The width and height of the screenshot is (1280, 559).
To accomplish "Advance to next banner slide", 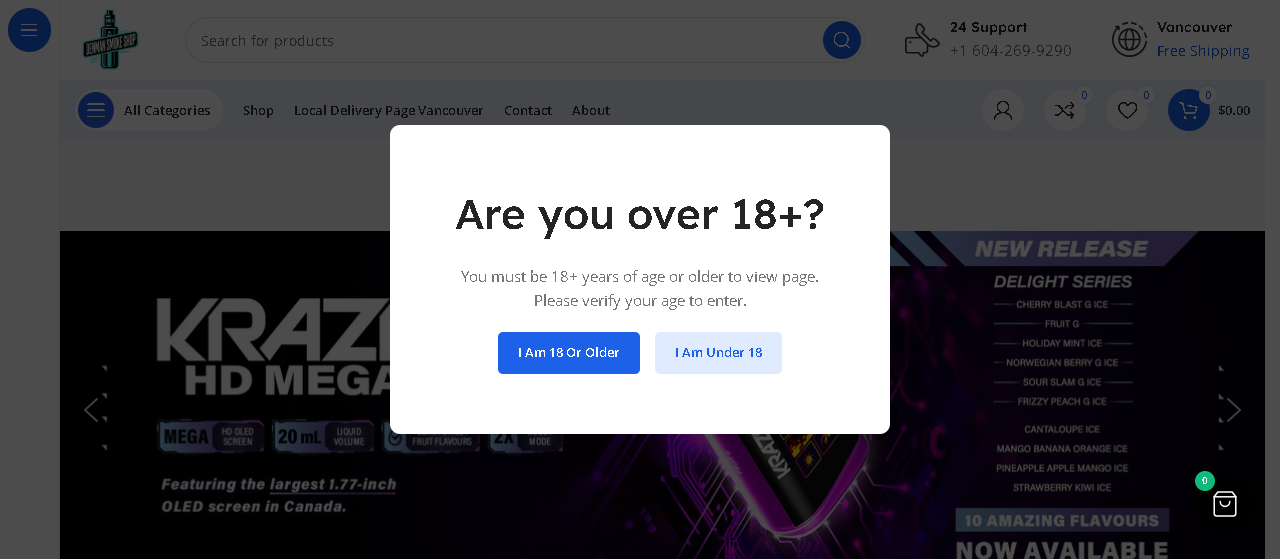I will [x=1232, y=409].
